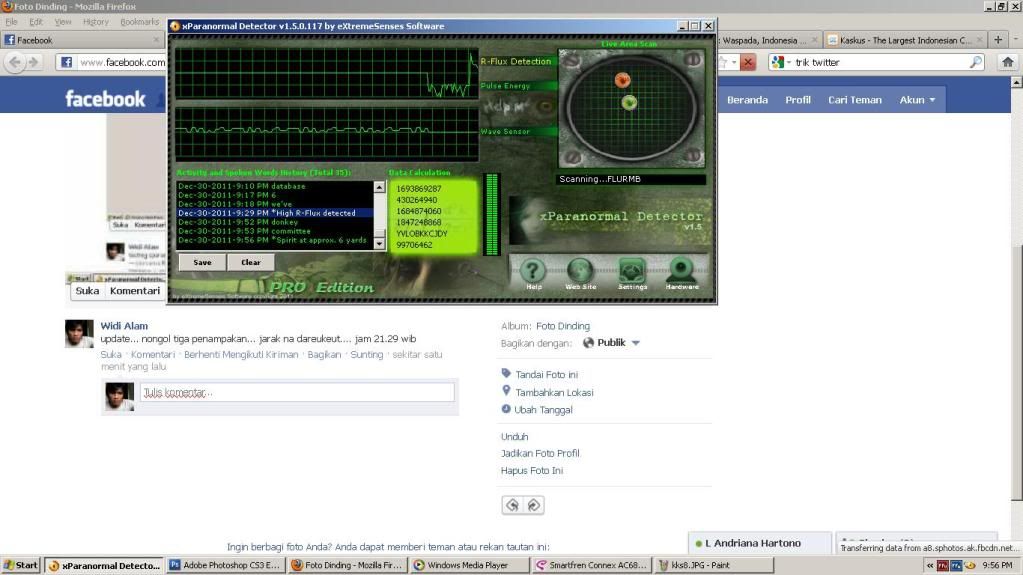Open the File menu in Firefox
This screenshot has width=1023, height=575.
pos(11,22)
